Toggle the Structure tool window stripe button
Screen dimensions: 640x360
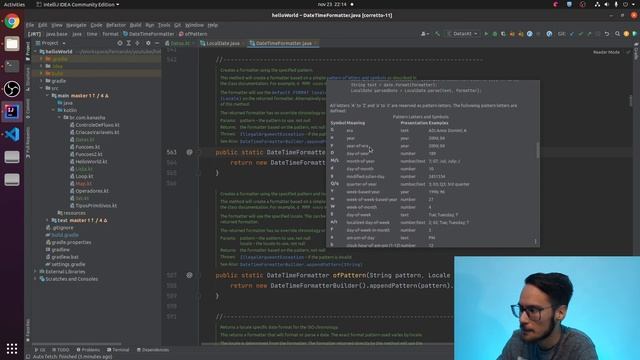tap(28, 79)
